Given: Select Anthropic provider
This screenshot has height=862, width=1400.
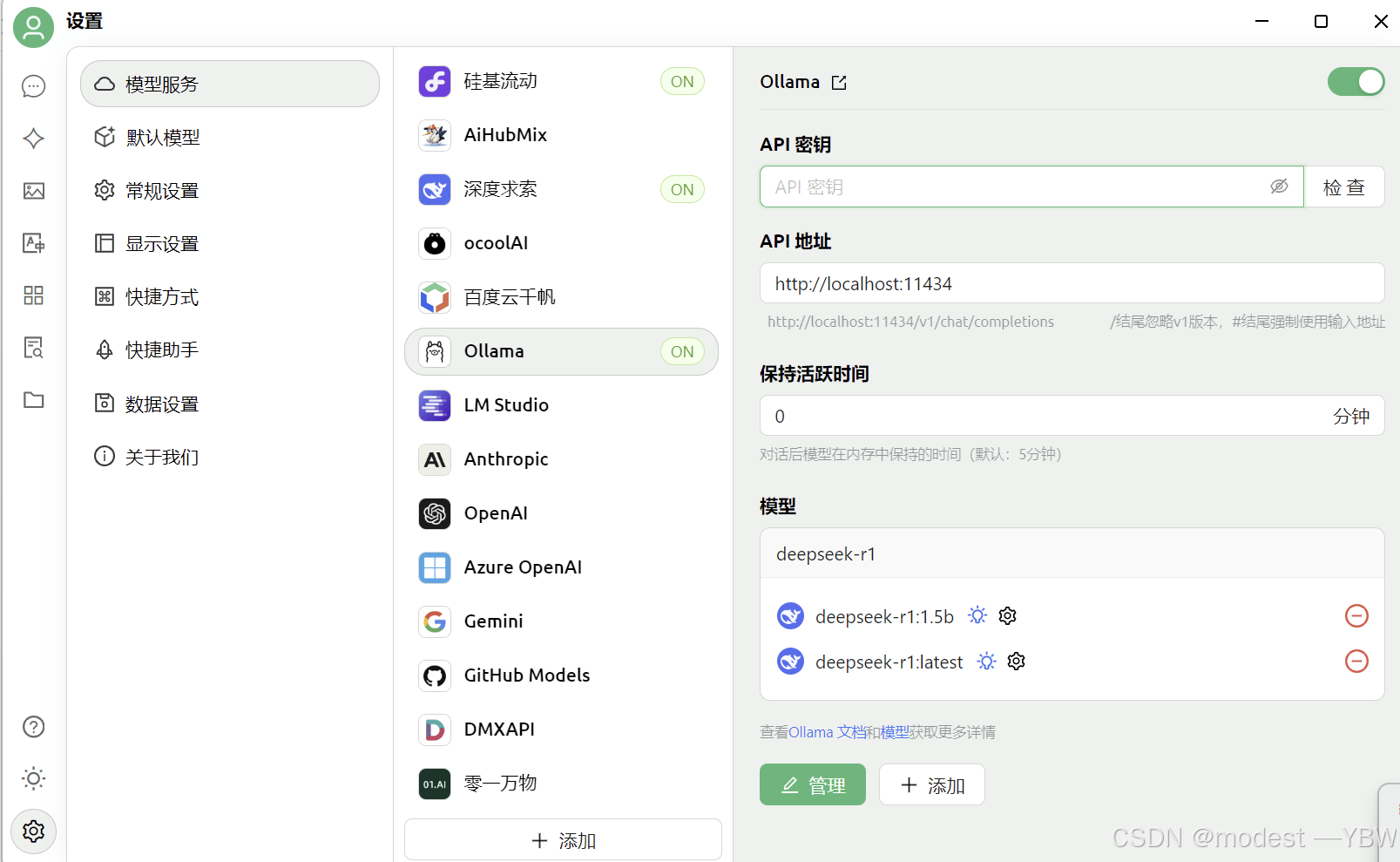Looking at the screenshot, I should click(x=561, y=459).
